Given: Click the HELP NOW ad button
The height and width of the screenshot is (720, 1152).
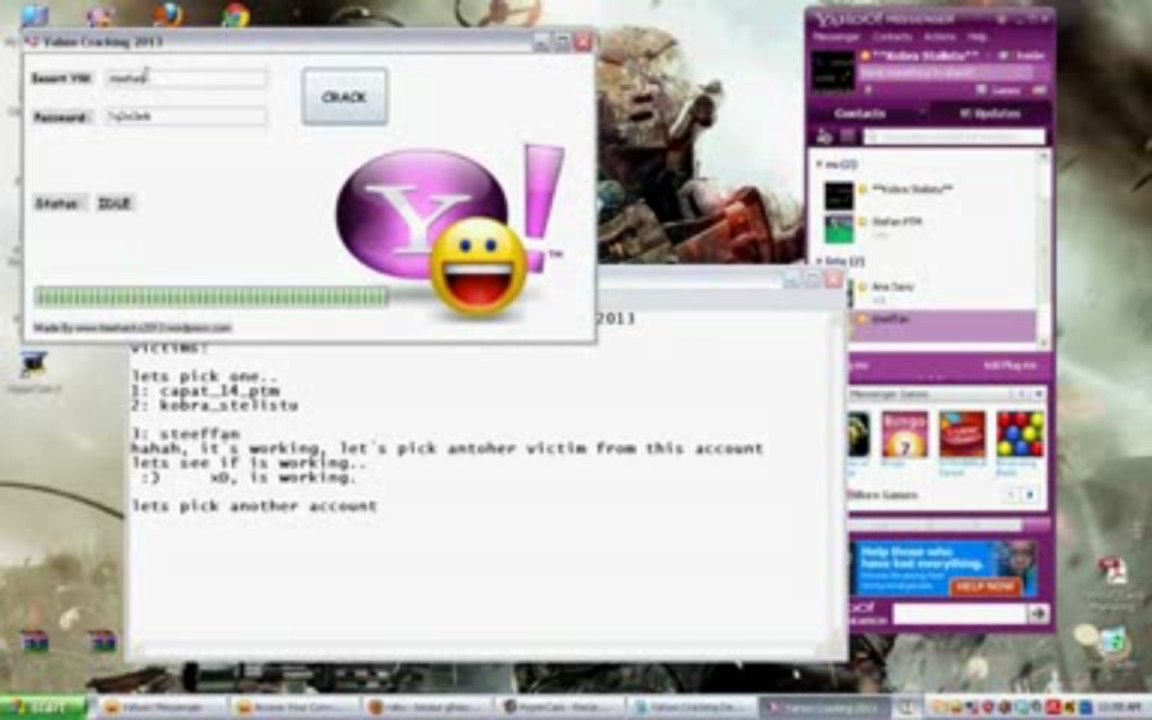Looking at the screenshot, I should [984, 586].
